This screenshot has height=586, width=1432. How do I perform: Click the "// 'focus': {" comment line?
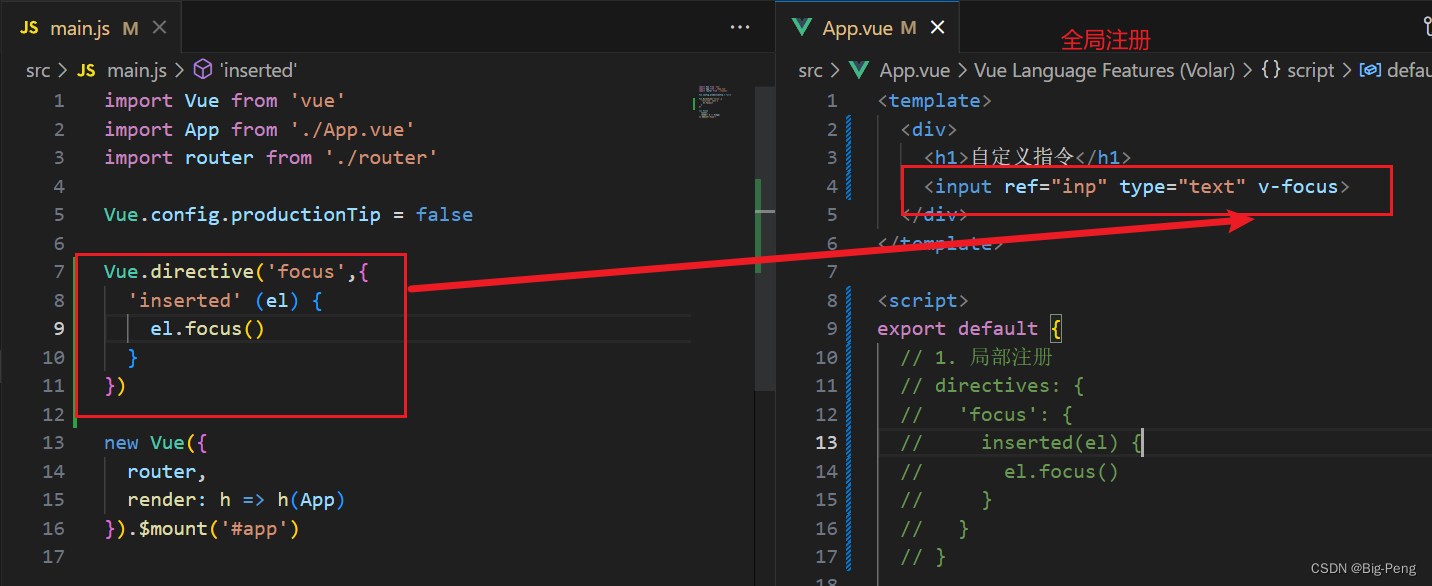click(x=986, y=414)
